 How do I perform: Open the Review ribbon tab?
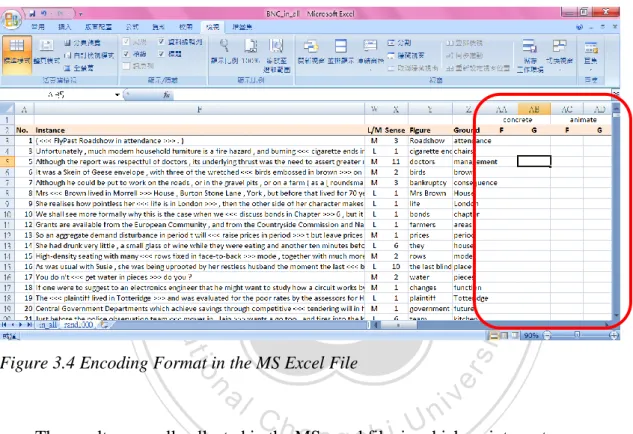(186, 27)
